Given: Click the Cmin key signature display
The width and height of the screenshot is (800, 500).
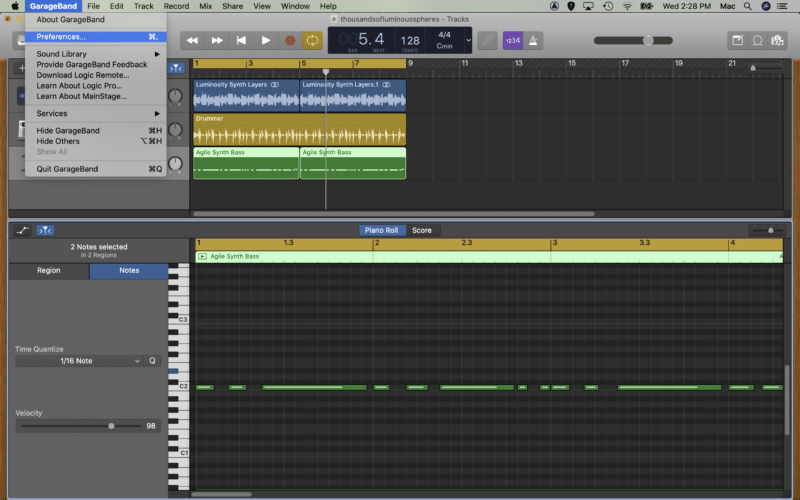Looking at the screenshot, I should coord(444,46).
